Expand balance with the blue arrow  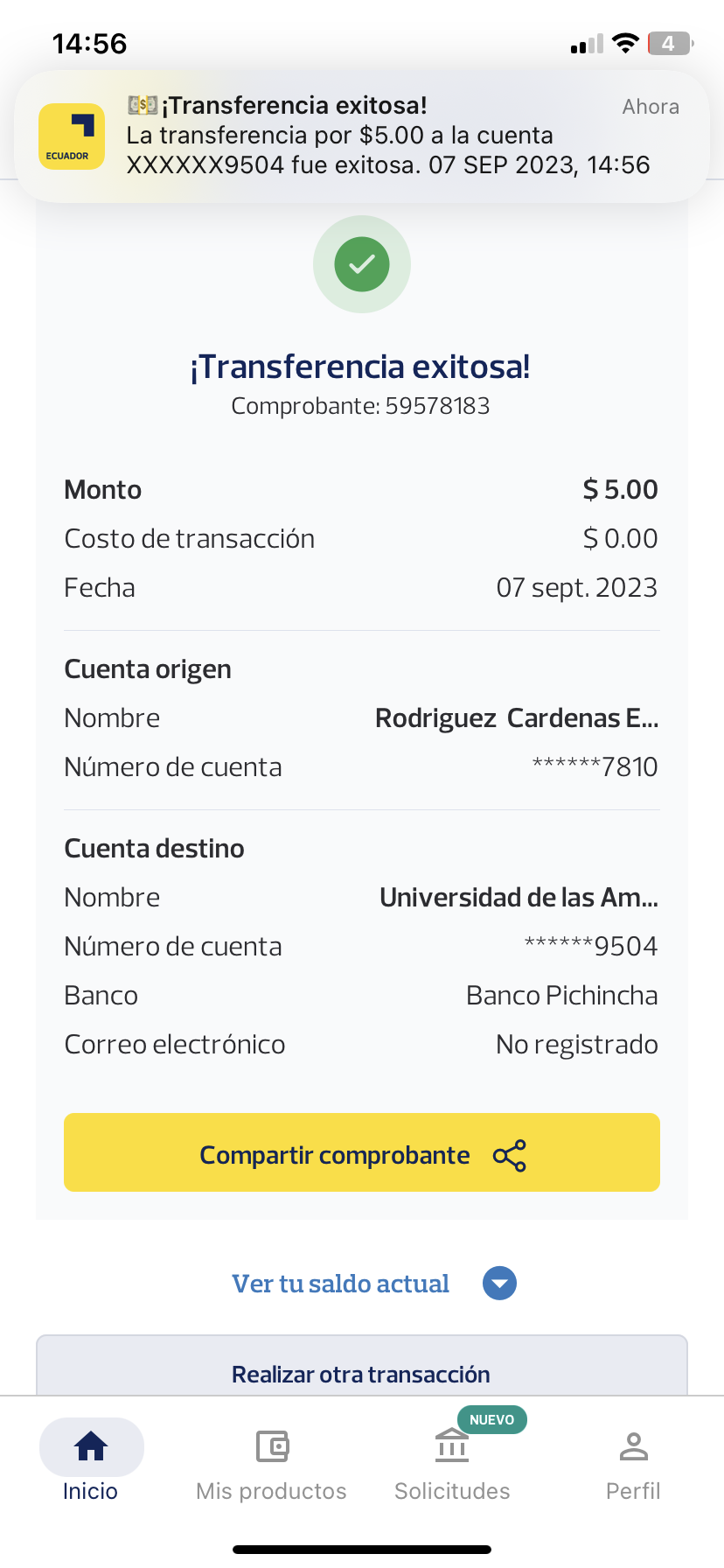pos(499,1284)
